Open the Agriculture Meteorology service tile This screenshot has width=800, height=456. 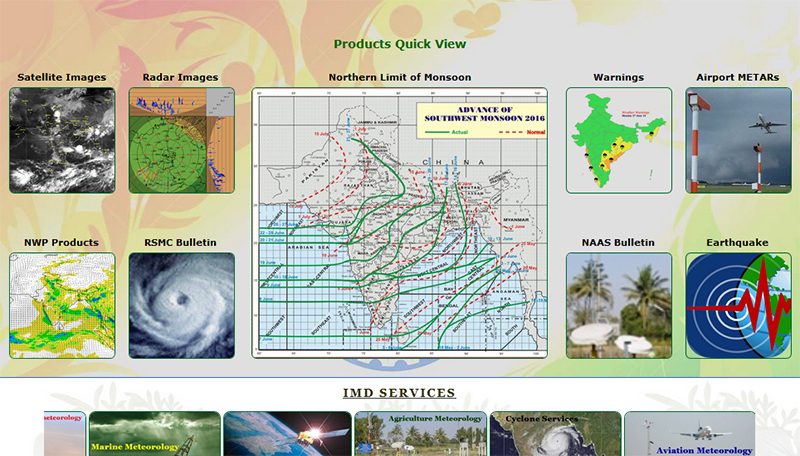[420, 434]
